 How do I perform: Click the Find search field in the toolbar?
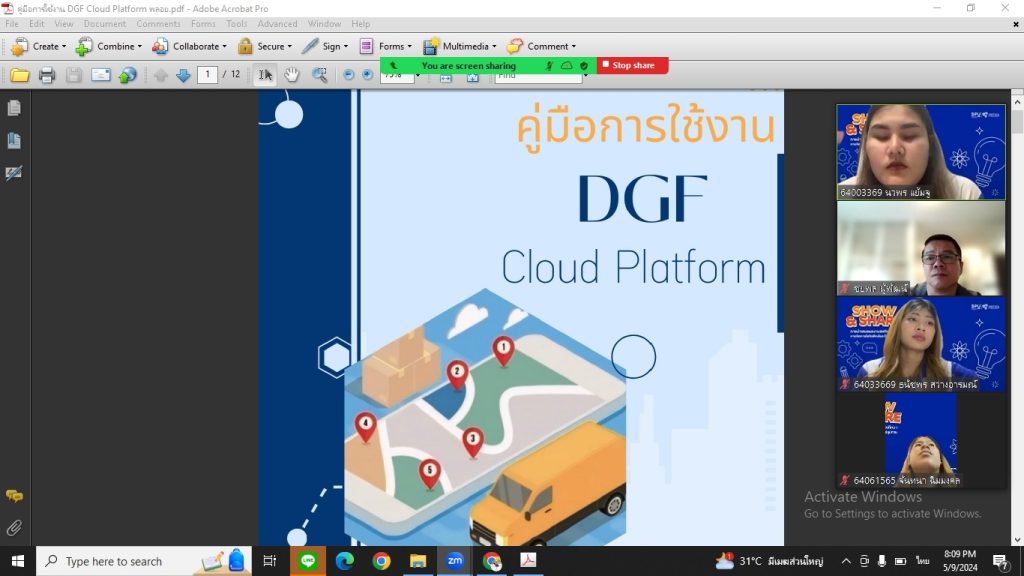tap(538, 77)
